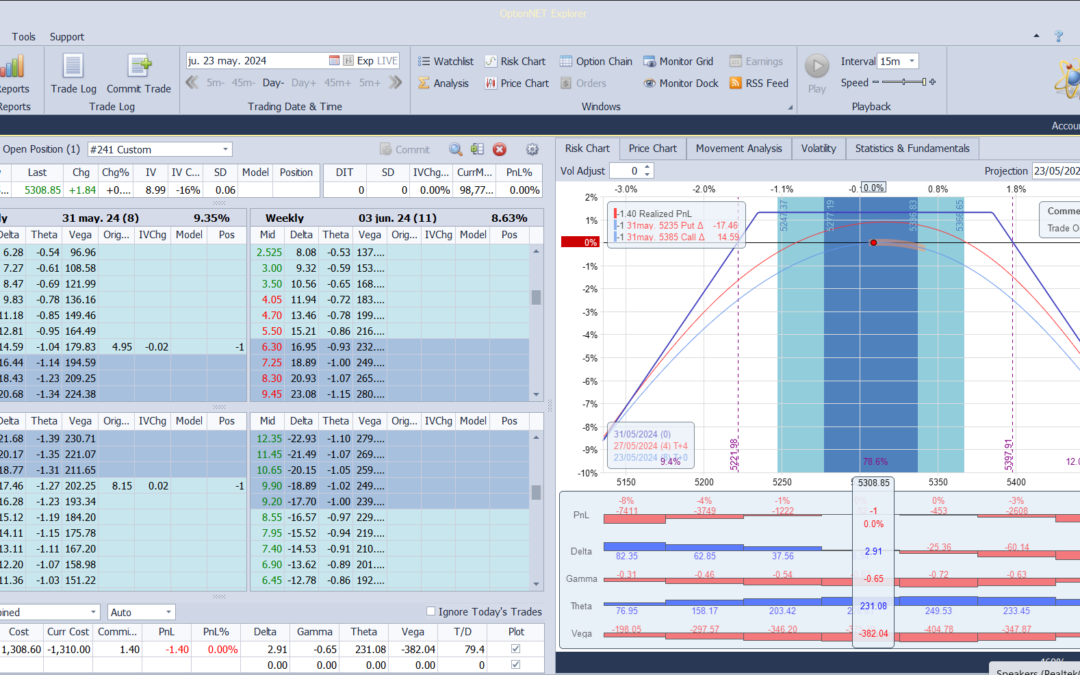The width and height of the screenshot is (1080, 675).
Task: Click the magnifier icon beside Commit
Action: click(x=456, y=149)
